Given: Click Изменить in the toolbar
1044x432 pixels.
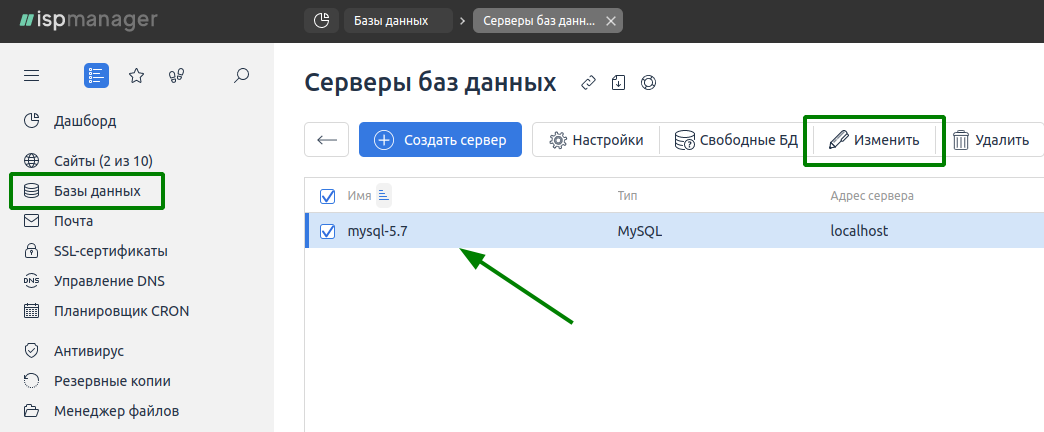Looking at the screenshot, I should click(874, 140).
